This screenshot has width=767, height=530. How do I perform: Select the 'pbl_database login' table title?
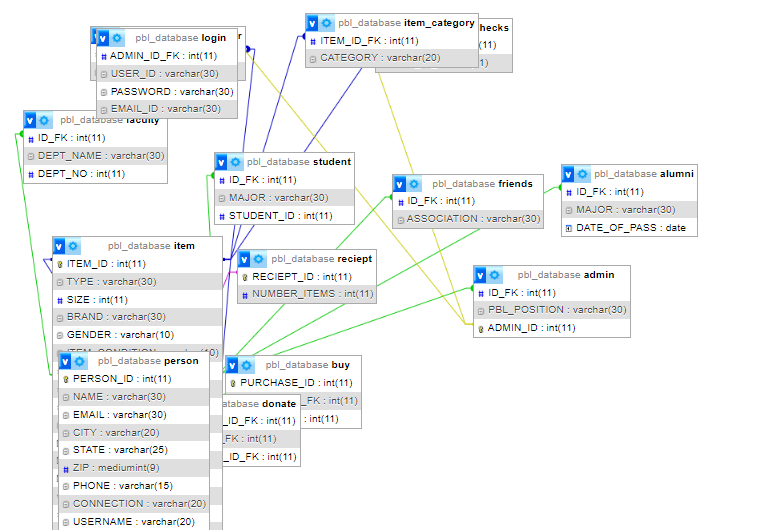180,38
